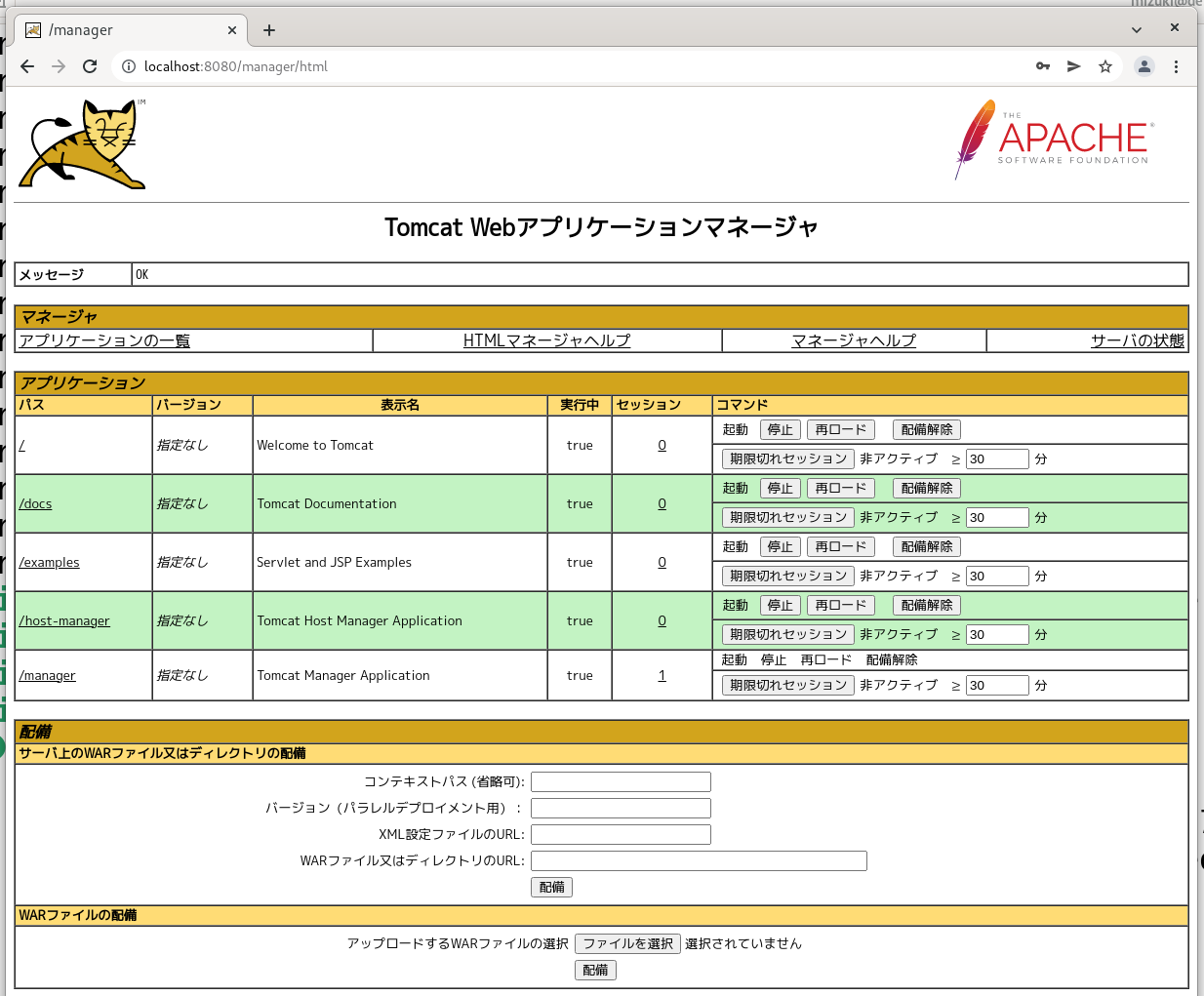Open the /docs path link
1204x996 pixels.
35,503
